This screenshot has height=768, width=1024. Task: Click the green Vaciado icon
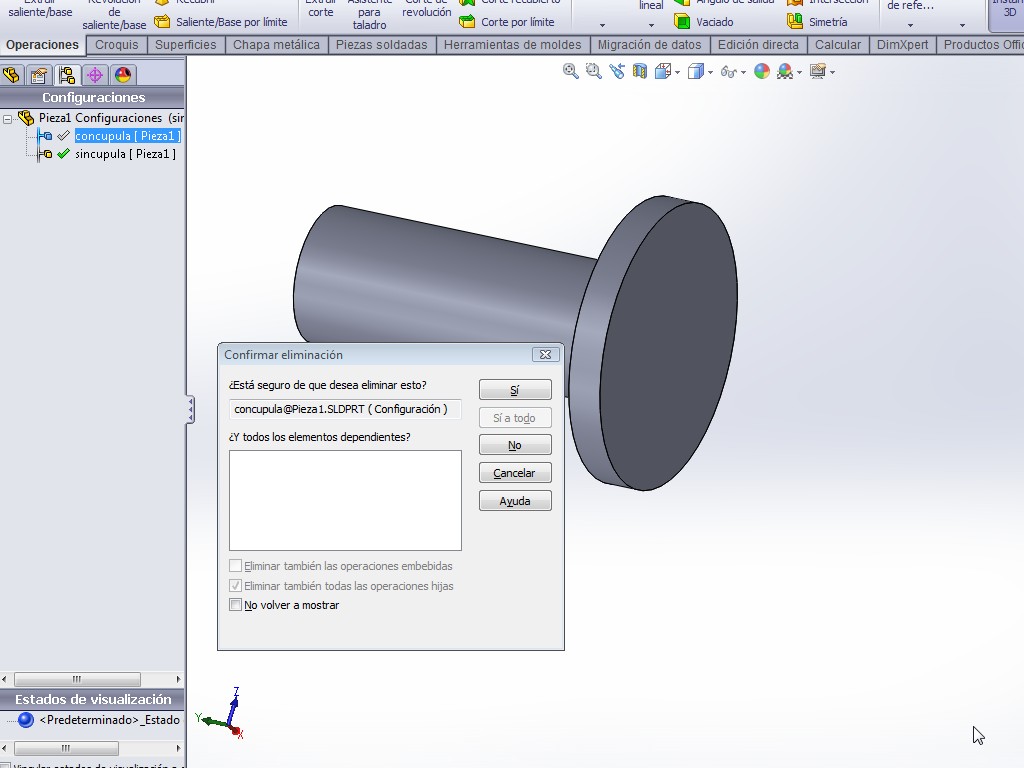click(x=682, y=22)
